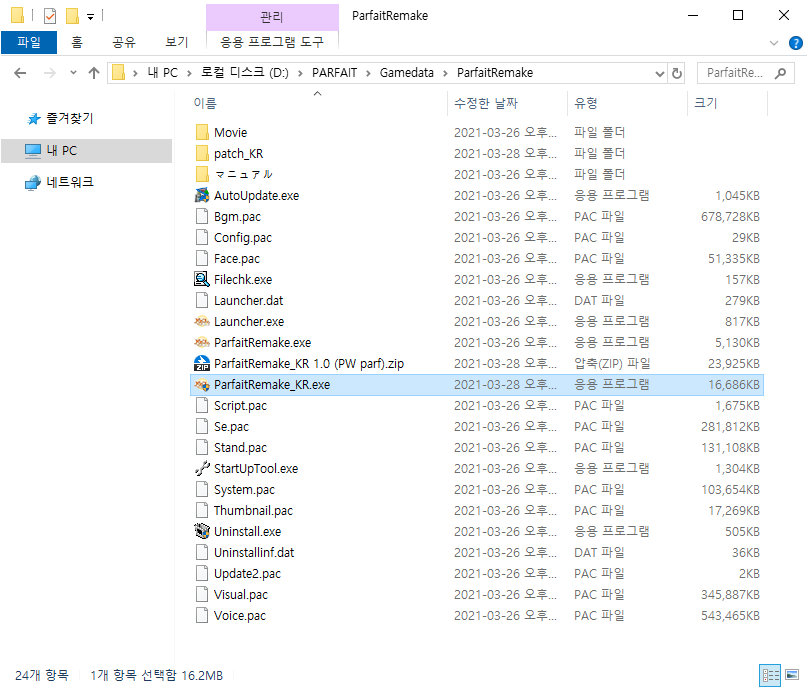Select the マニュアル folder icon
The height and width of the screenshot is (688, 808).
pos(202,174)
